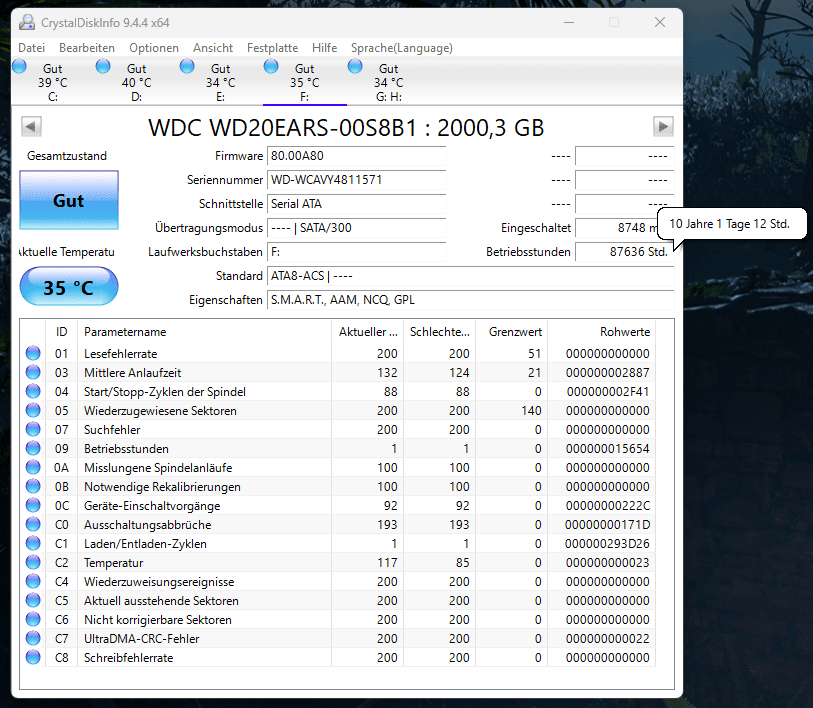Click status orb for Nicht korrigierbare Sektoren
Image resolution: width=813 pixels, height=708 pixels.
point(33,619)
